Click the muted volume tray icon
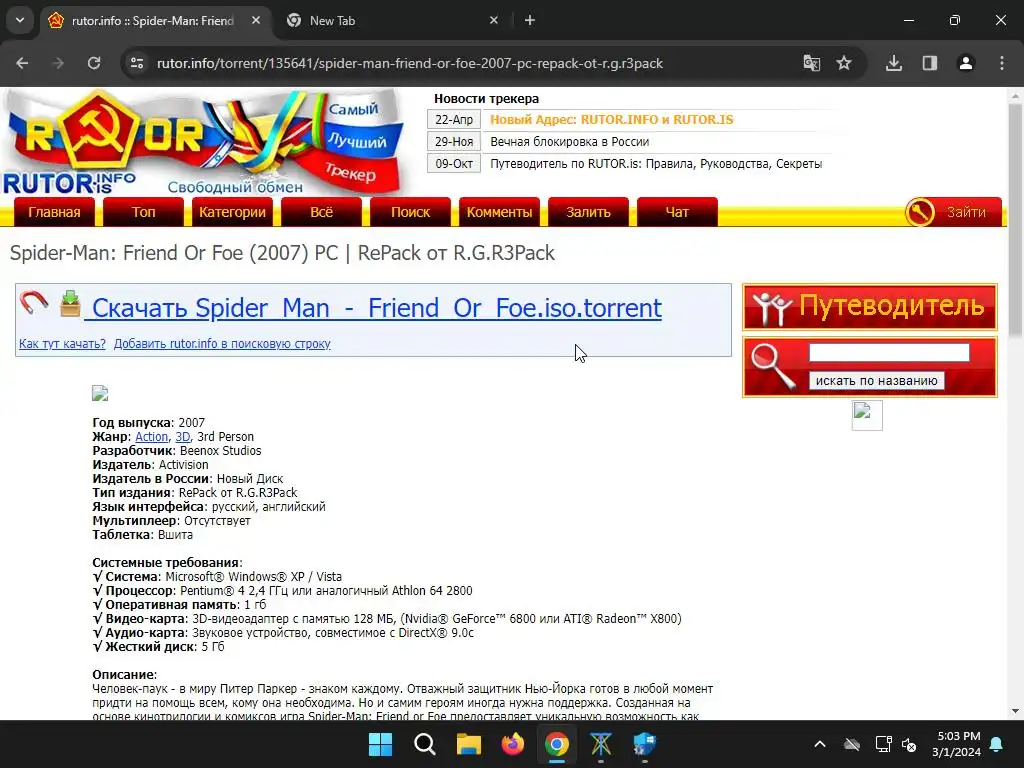This screenshot has width=1024, height=768. (909, 744)
